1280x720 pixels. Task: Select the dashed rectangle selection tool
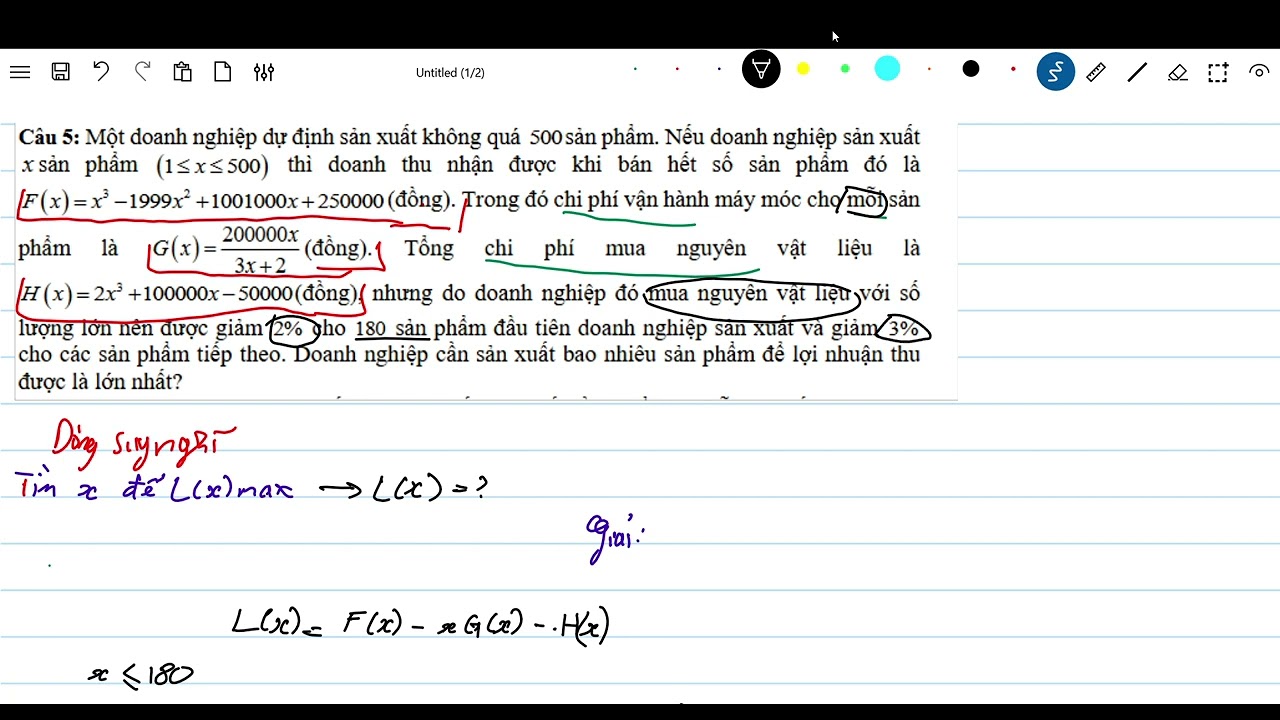(x=1218, y=72)
